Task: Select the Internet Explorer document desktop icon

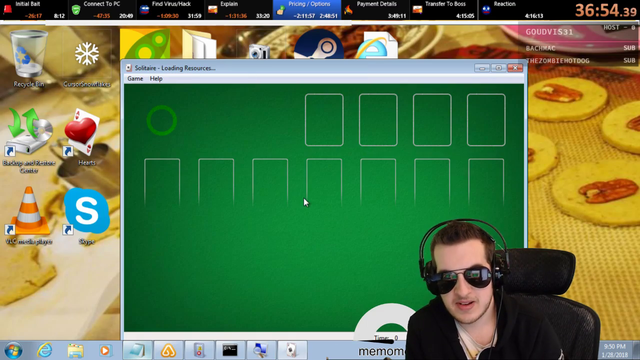Action: (x=376, y=45)
